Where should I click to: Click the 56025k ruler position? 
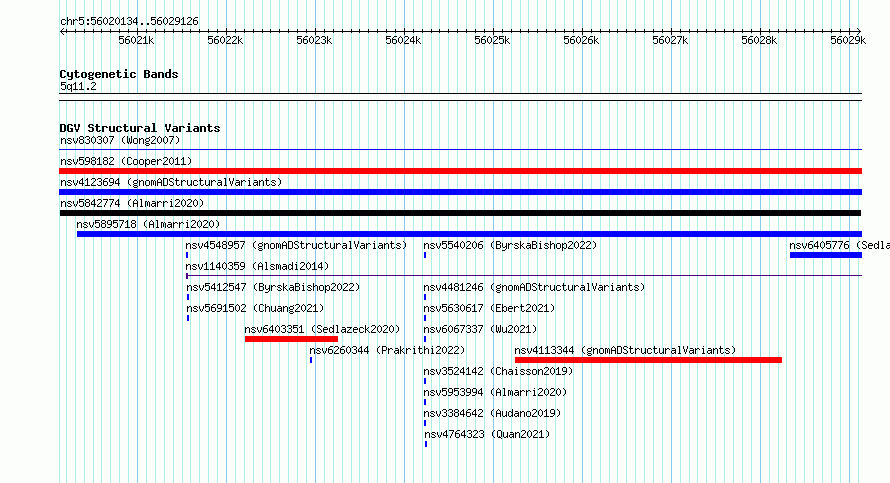[492, 40]
